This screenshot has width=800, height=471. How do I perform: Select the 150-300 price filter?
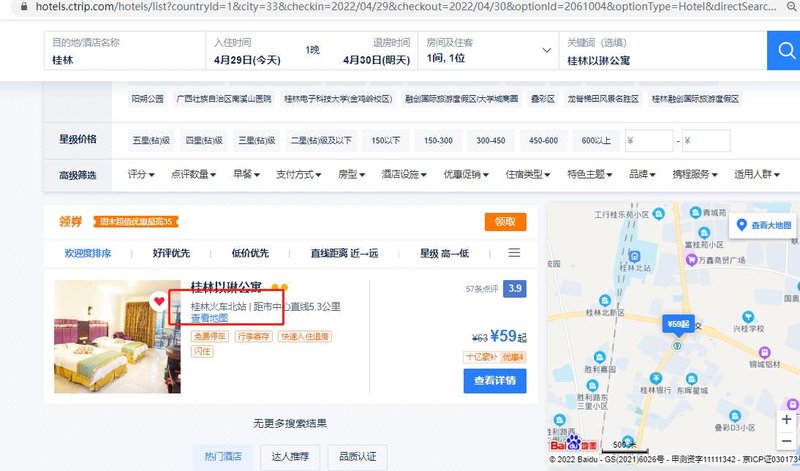438,140
